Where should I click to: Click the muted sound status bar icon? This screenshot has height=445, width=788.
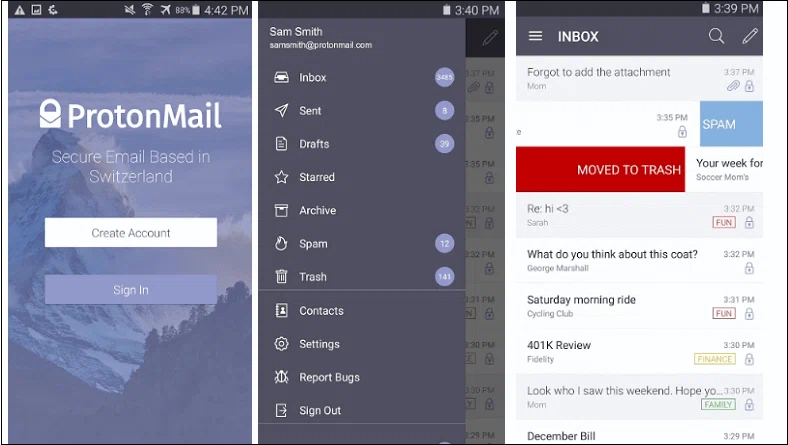point(130,10)
